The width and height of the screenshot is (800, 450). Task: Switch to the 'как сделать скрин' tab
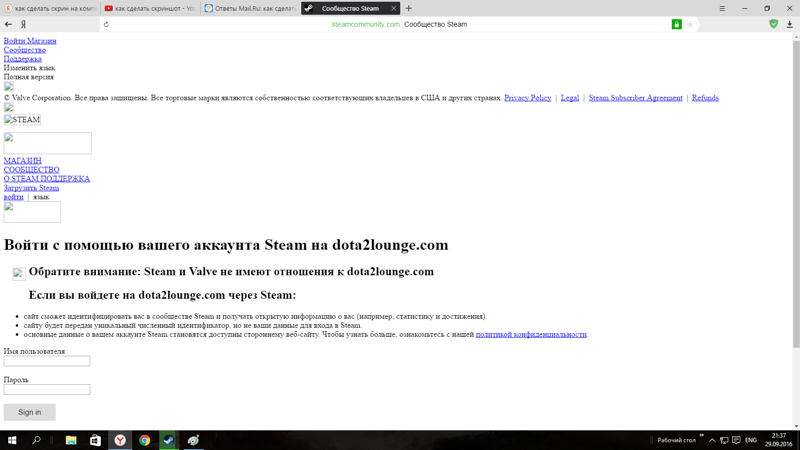[x=51, y=8]
